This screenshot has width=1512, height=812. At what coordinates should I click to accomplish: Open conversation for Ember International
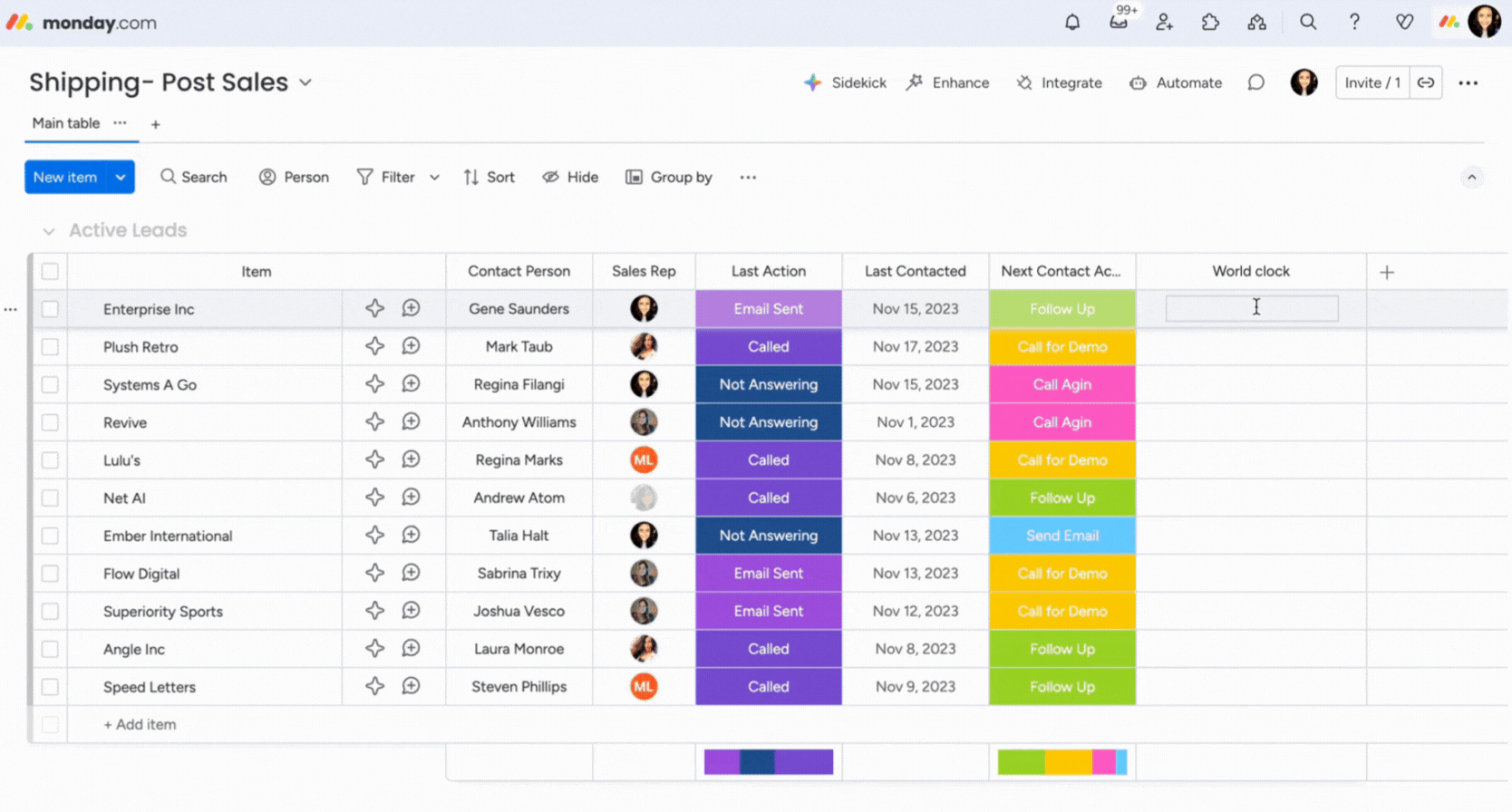(411, 536)
